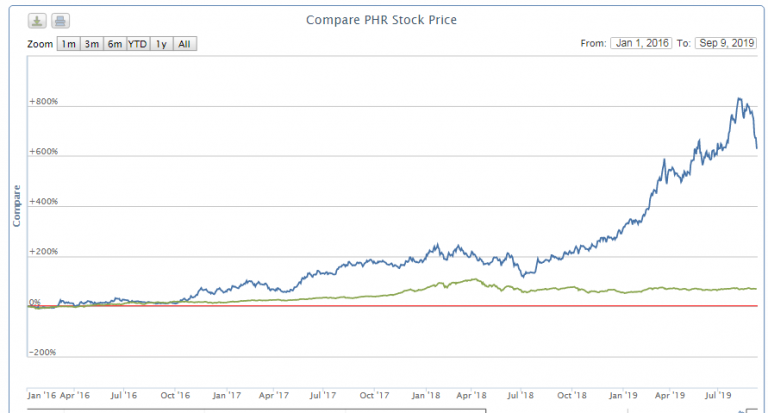Click the Oct '18 date label
This screenshot has width=768, height=413.
click(x=572, y=395)
